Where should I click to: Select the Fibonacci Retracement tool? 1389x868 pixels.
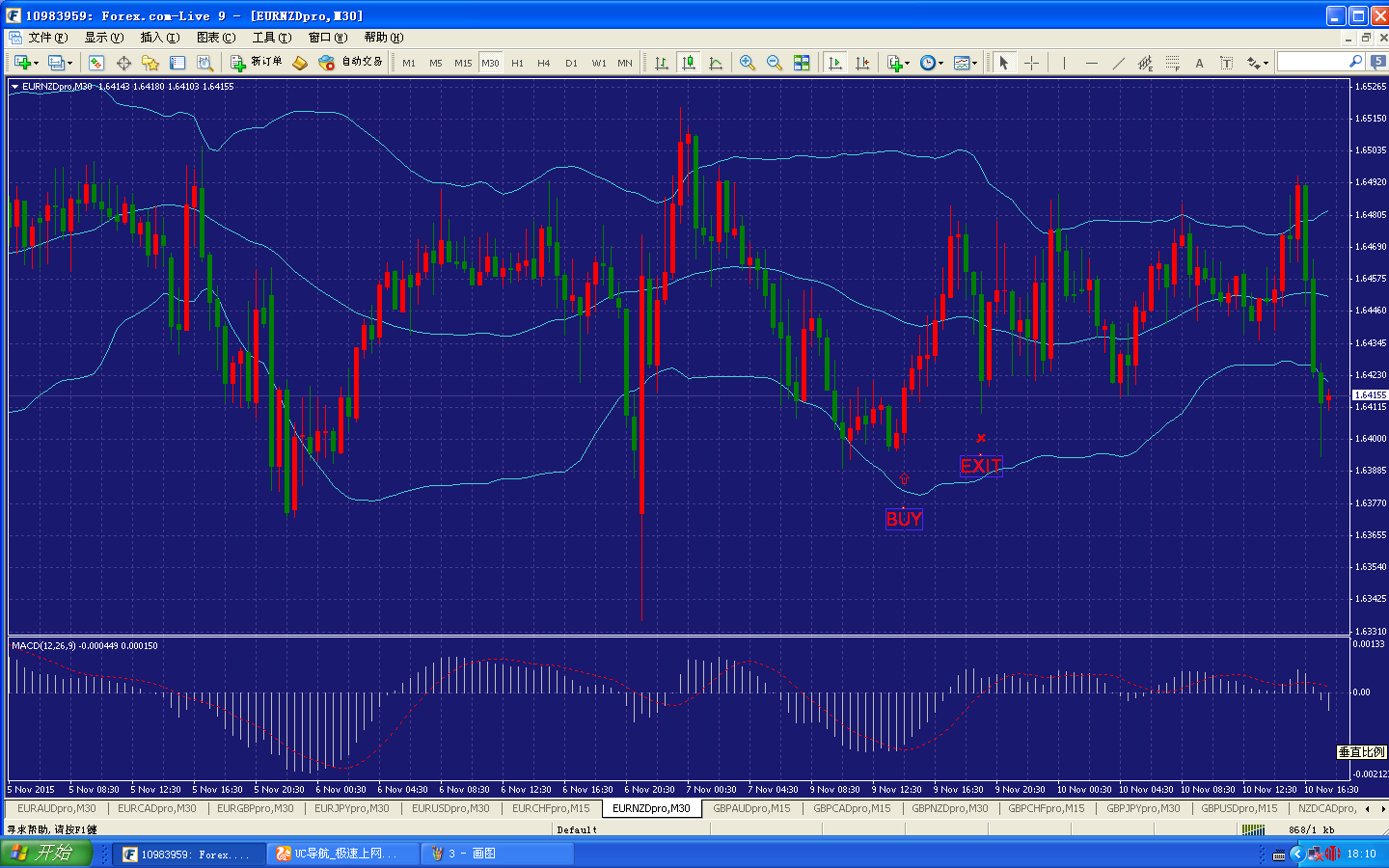click(1172, 63)
